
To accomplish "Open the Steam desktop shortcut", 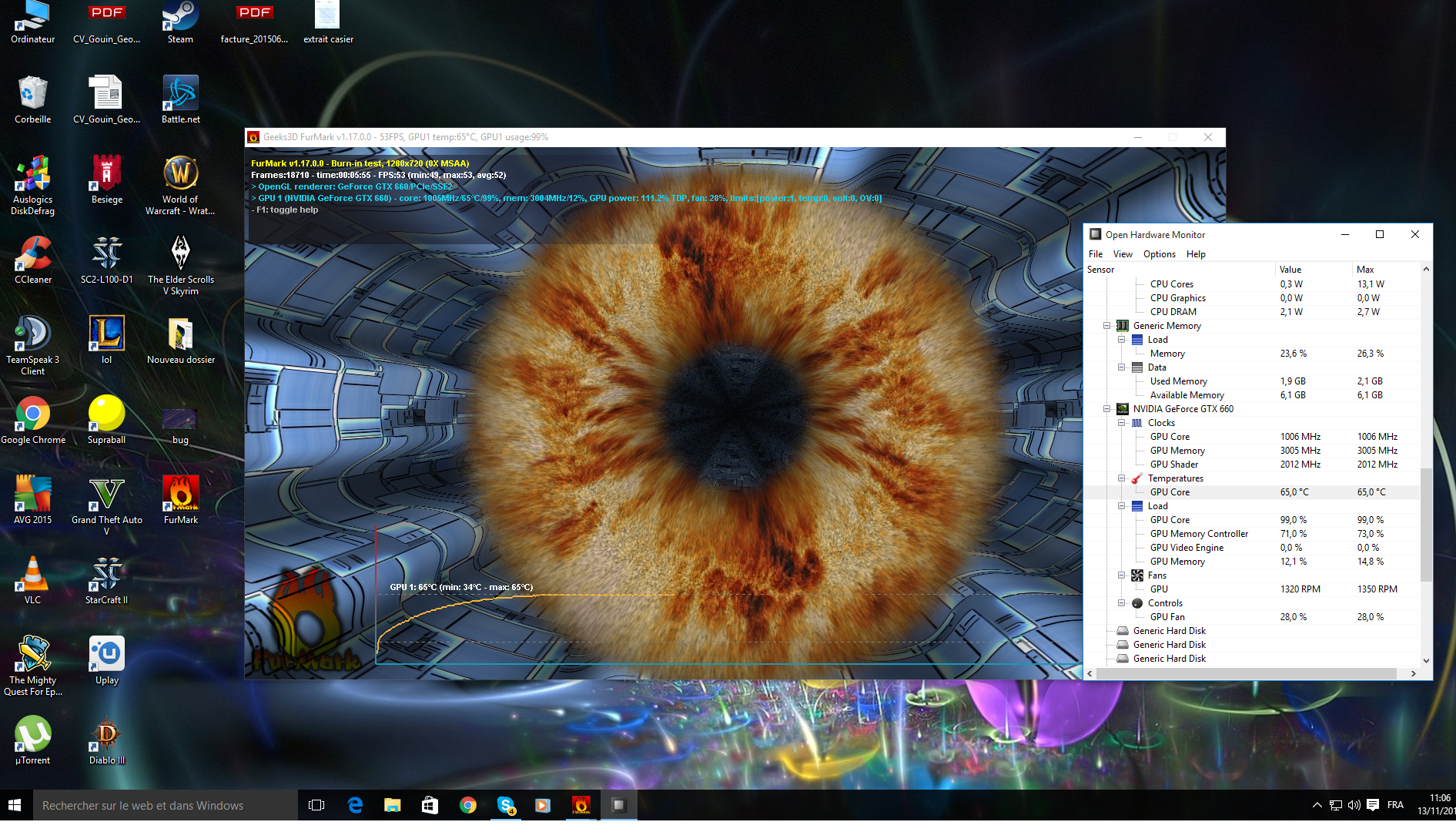I will point(180,22).
